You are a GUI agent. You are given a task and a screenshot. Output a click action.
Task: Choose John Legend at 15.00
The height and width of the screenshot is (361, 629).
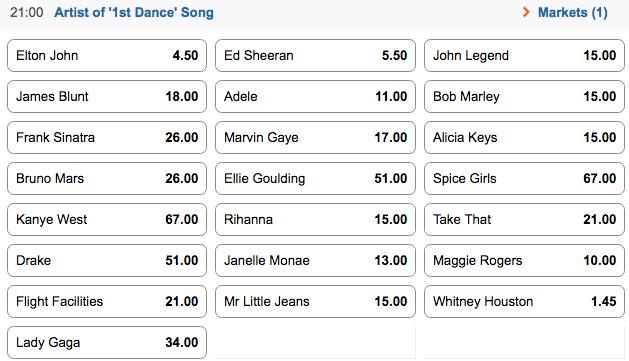(x=524, y=55)
